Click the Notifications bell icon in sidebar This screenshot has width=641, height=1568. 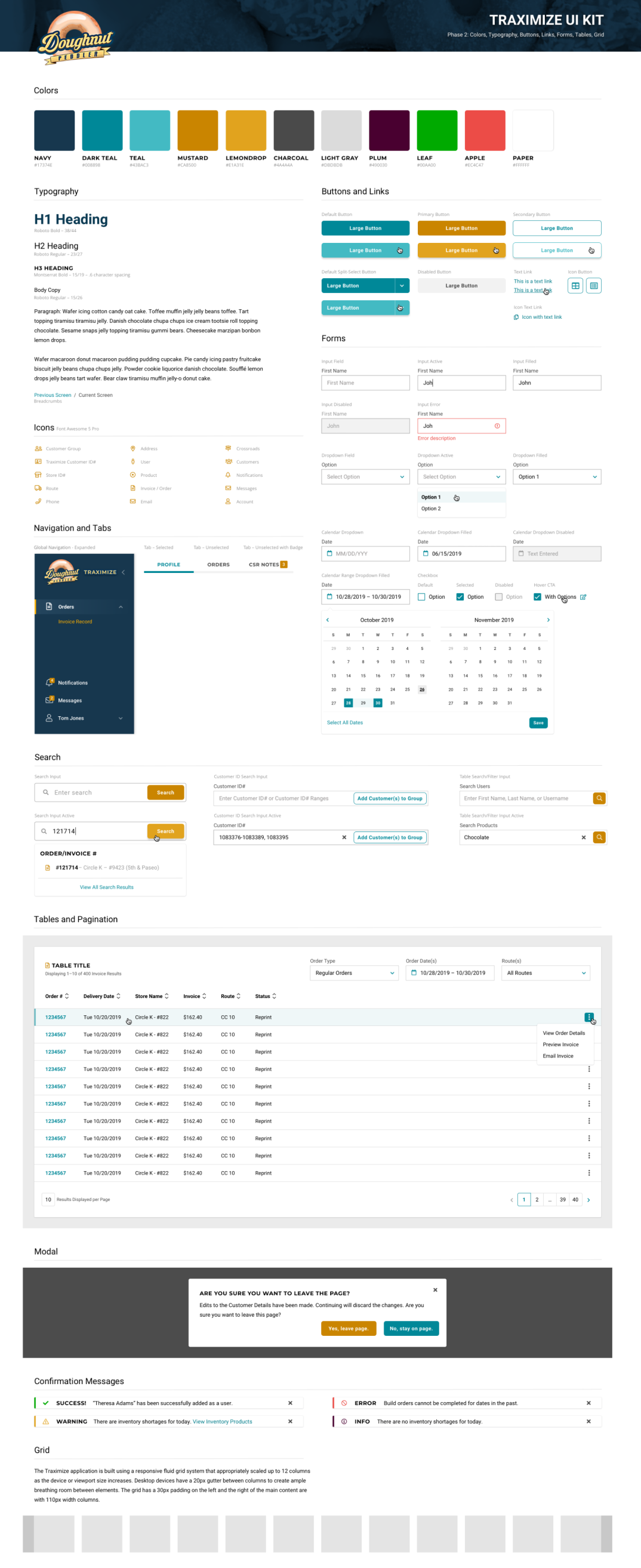(x=50, y=682)
